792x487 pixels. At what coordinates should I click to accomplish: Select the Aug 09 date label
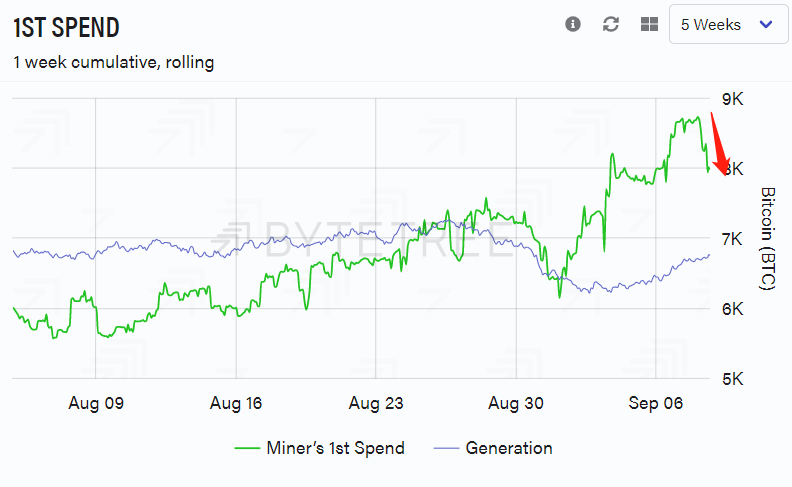96,403
